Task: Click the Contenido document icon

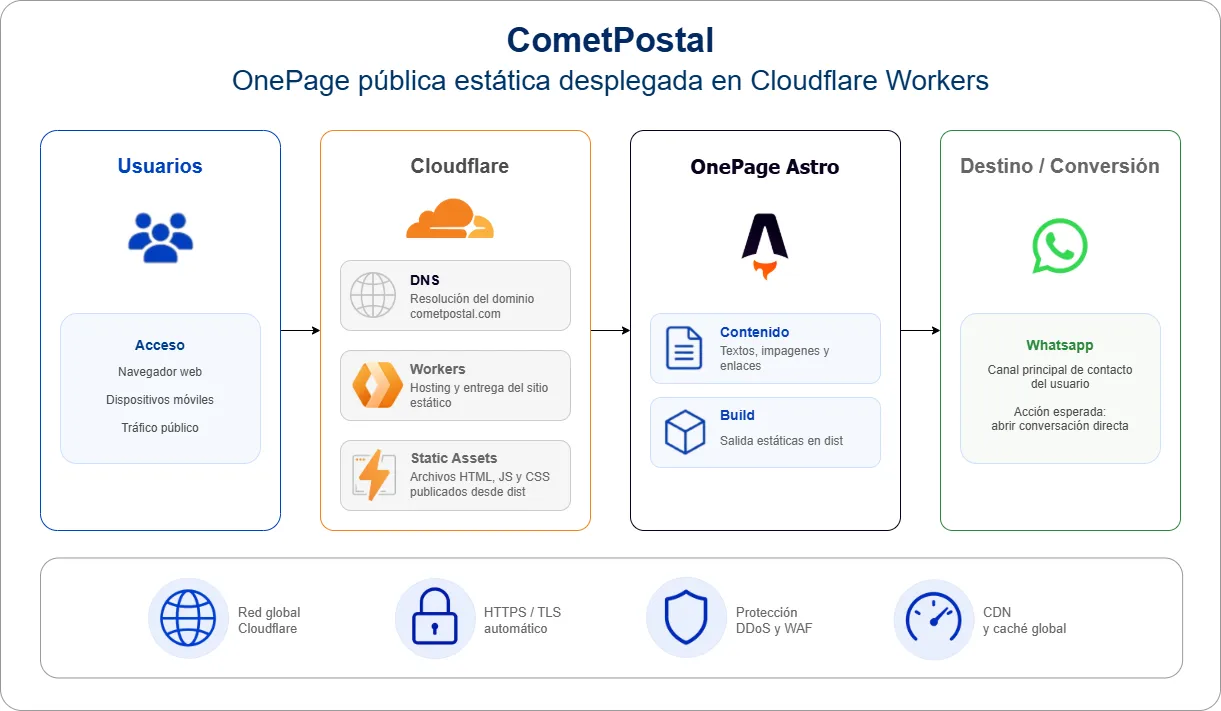Action: 684,348
